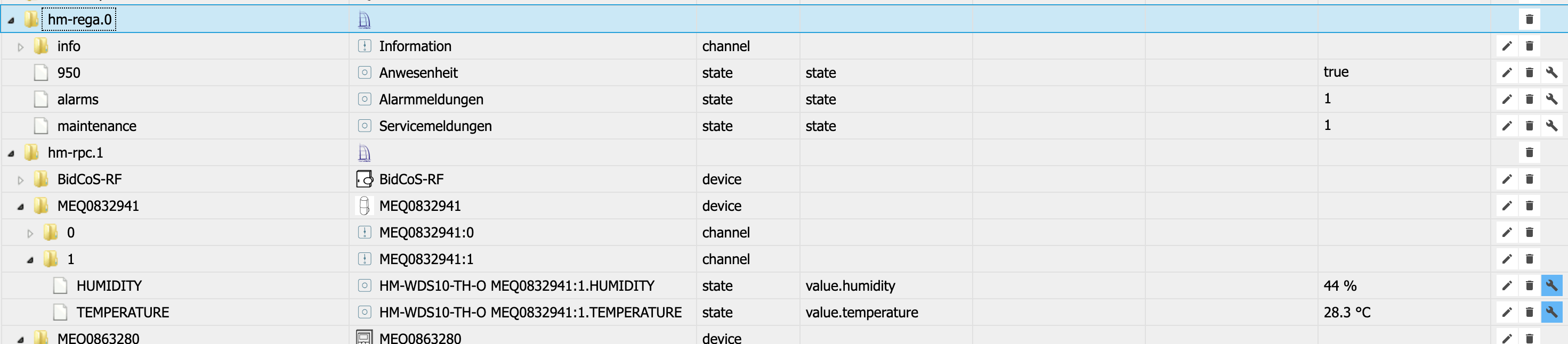Click the true value of Anwesenheit

(x=1336, y=72)
